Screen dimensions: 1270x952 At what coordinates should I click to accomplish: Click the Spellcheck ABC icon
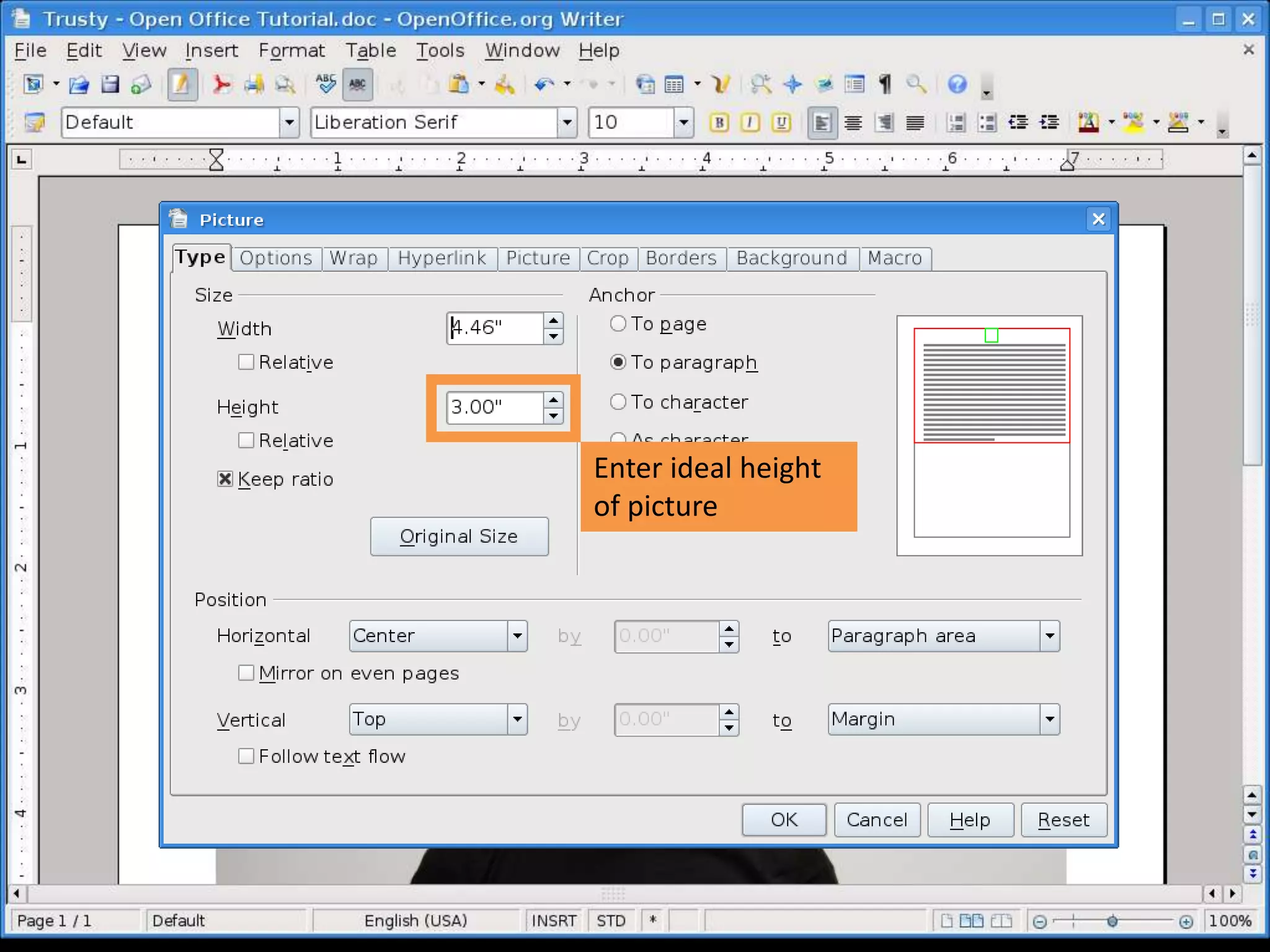[x=326, y=84]
